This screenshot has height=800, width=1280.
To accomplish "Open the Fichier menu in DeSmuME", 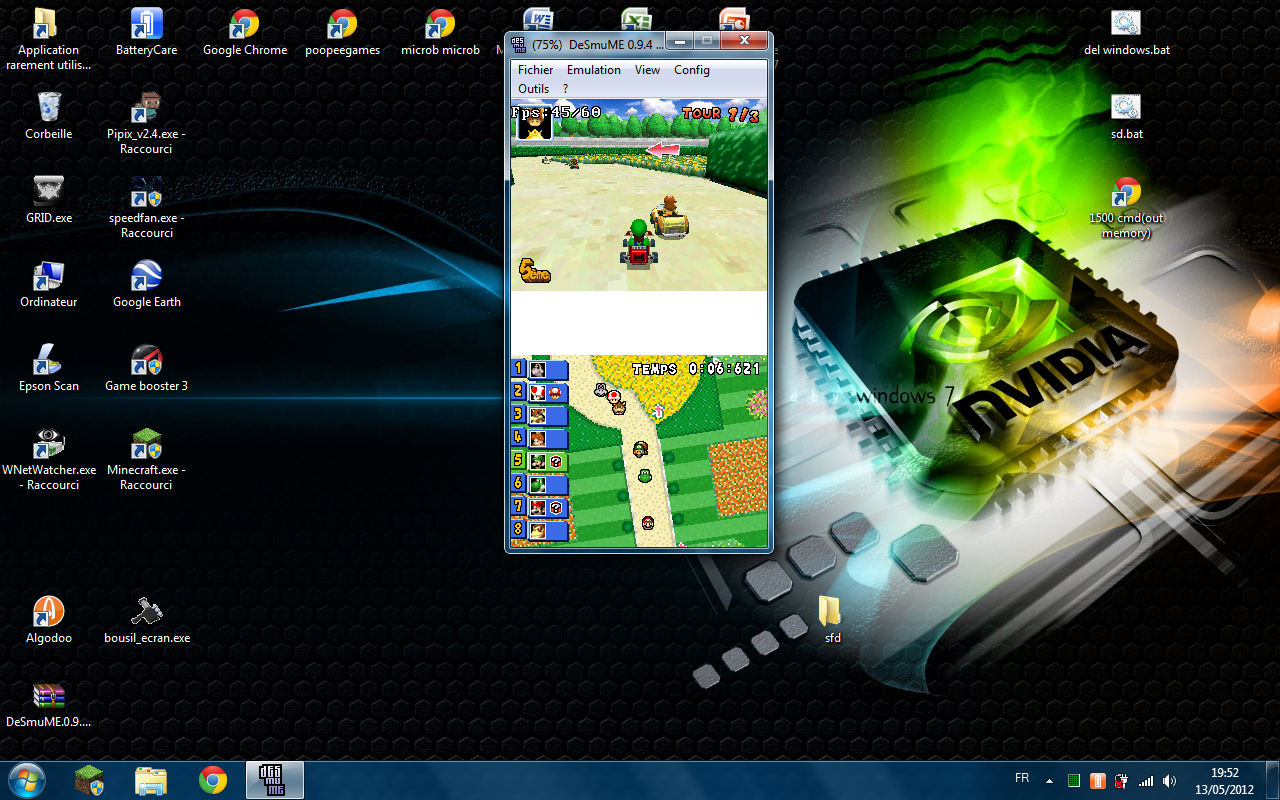I will click(x=535, y=70).
